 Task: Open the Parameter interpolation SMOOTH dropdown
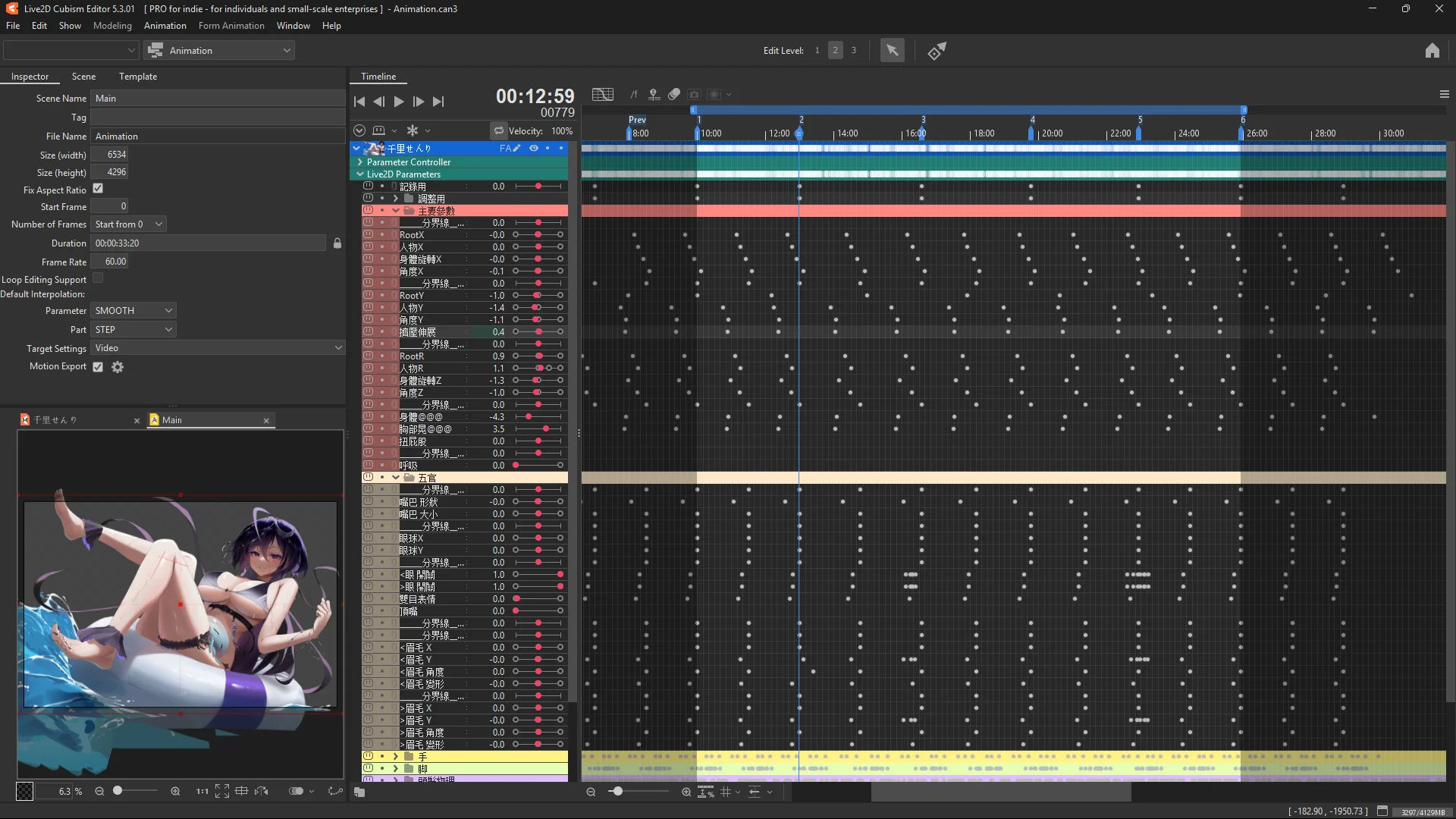coord(133,311)
